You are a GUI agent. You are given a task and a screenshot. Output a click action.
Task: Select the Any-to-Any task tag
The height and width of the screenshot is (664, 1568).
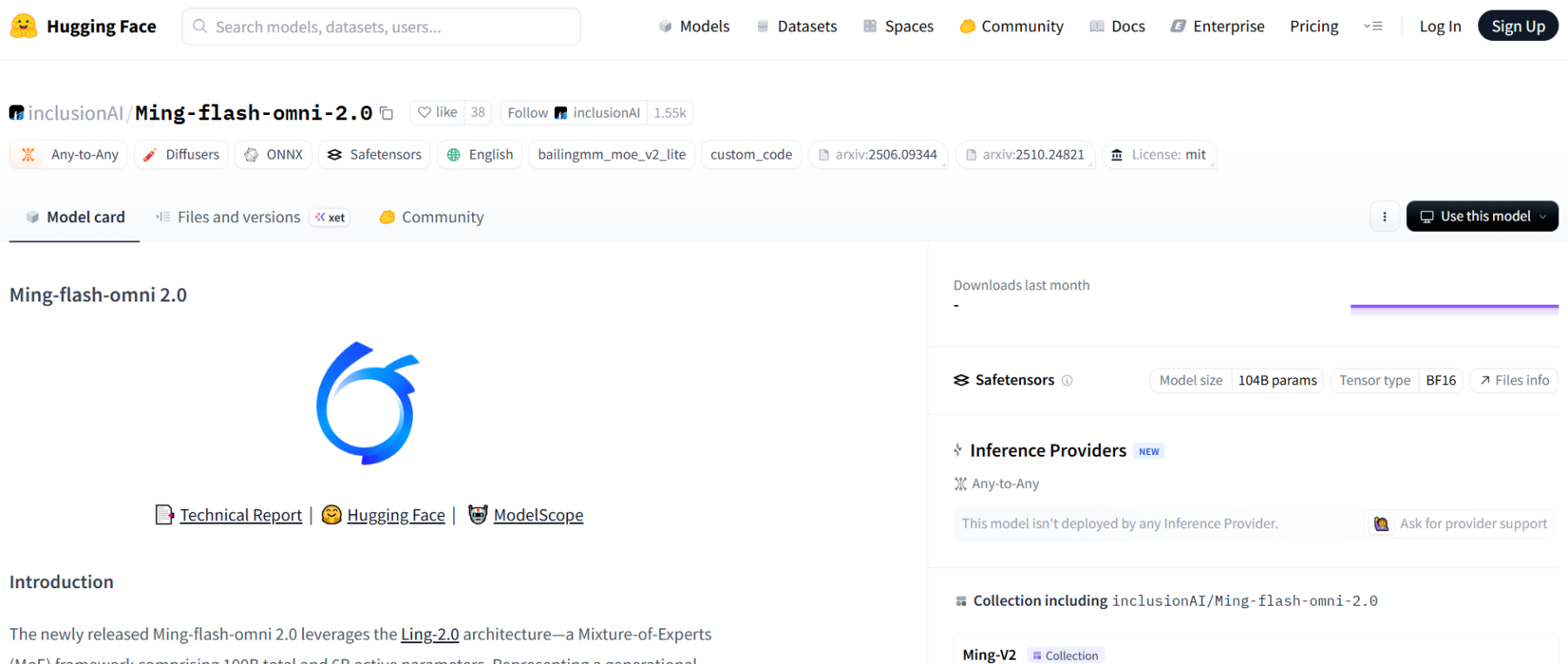(70, 154)
